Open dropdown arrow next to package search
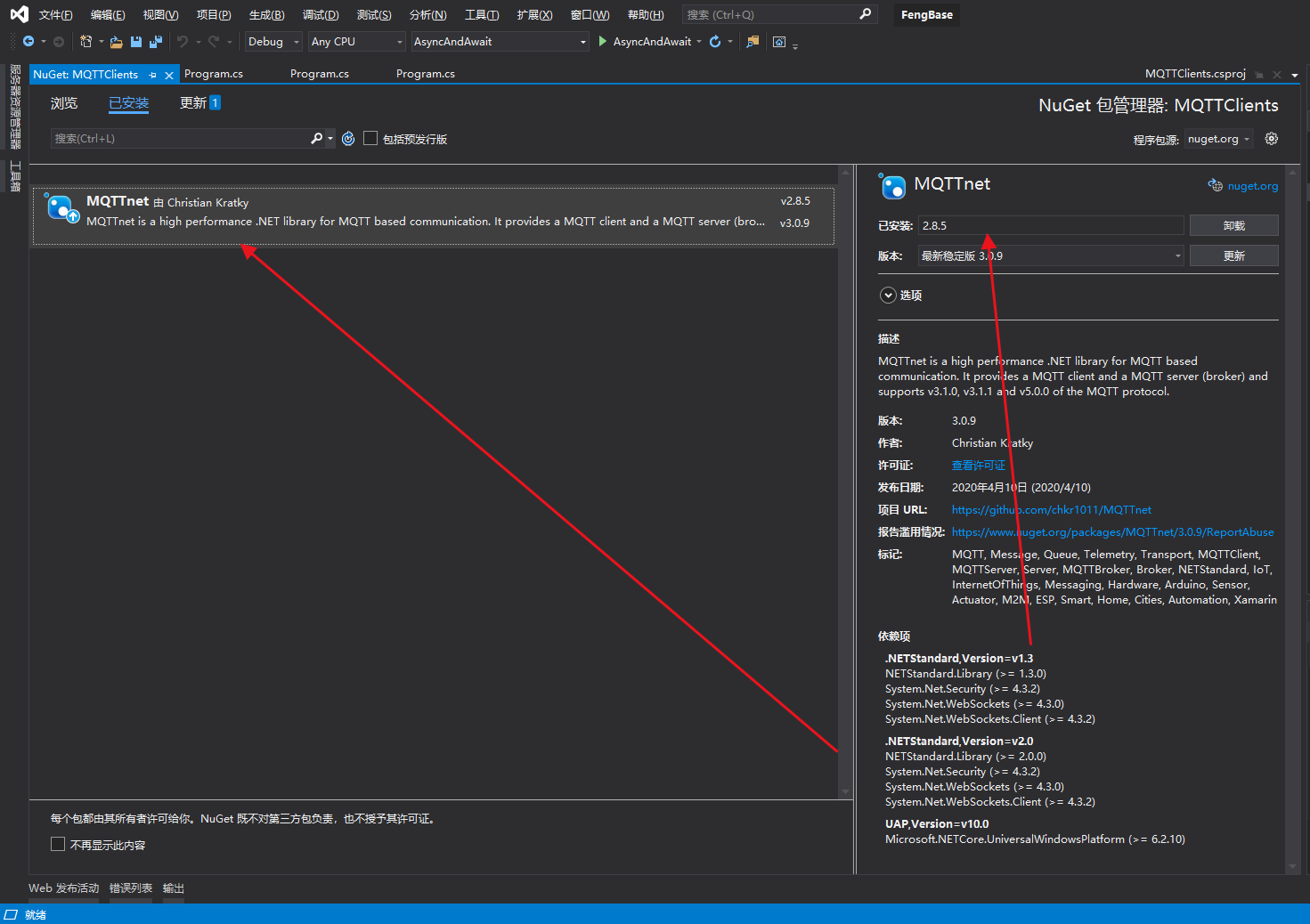 330,138
